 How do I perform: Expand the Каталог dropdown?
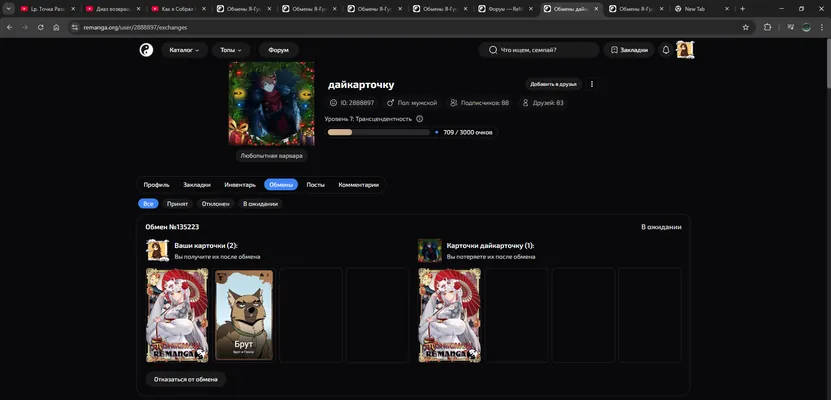point(184,50)
